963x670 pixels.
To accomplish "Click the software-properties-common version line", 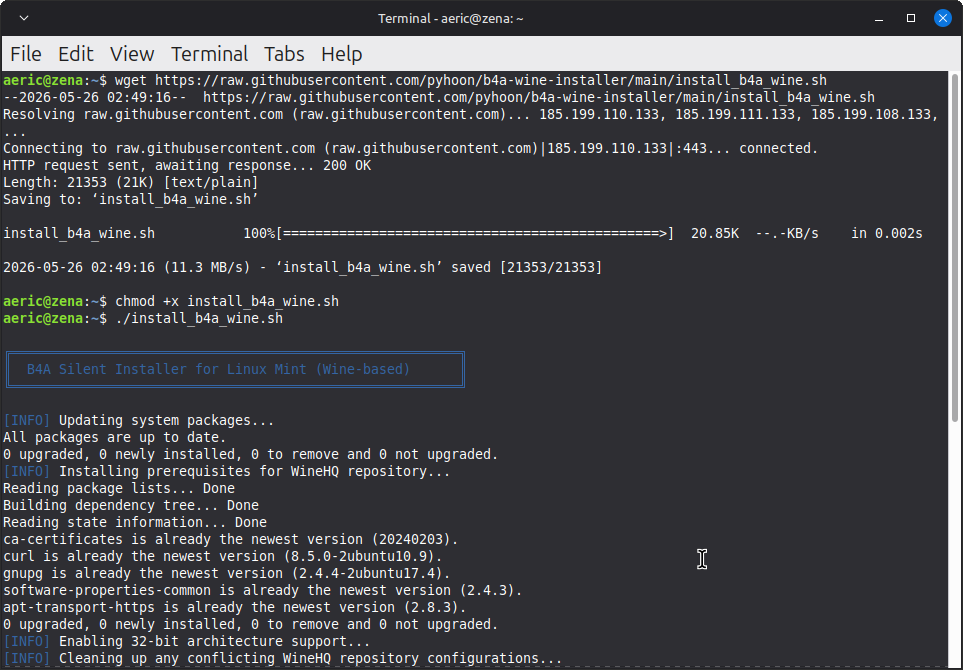I will click(262, 591).
